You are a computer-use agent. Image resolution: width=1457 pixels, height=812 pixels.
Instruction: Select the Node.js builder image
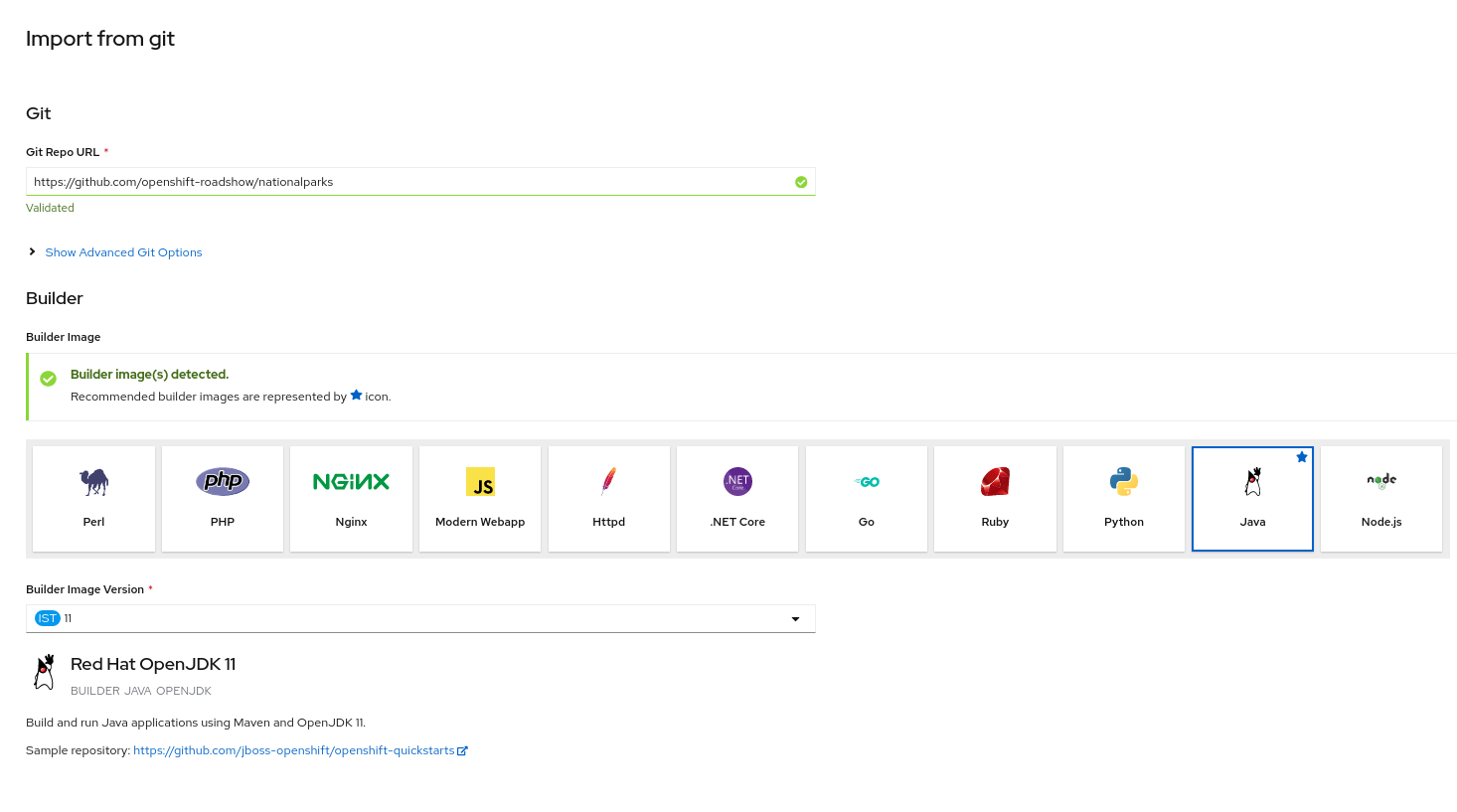point(1380,498)
